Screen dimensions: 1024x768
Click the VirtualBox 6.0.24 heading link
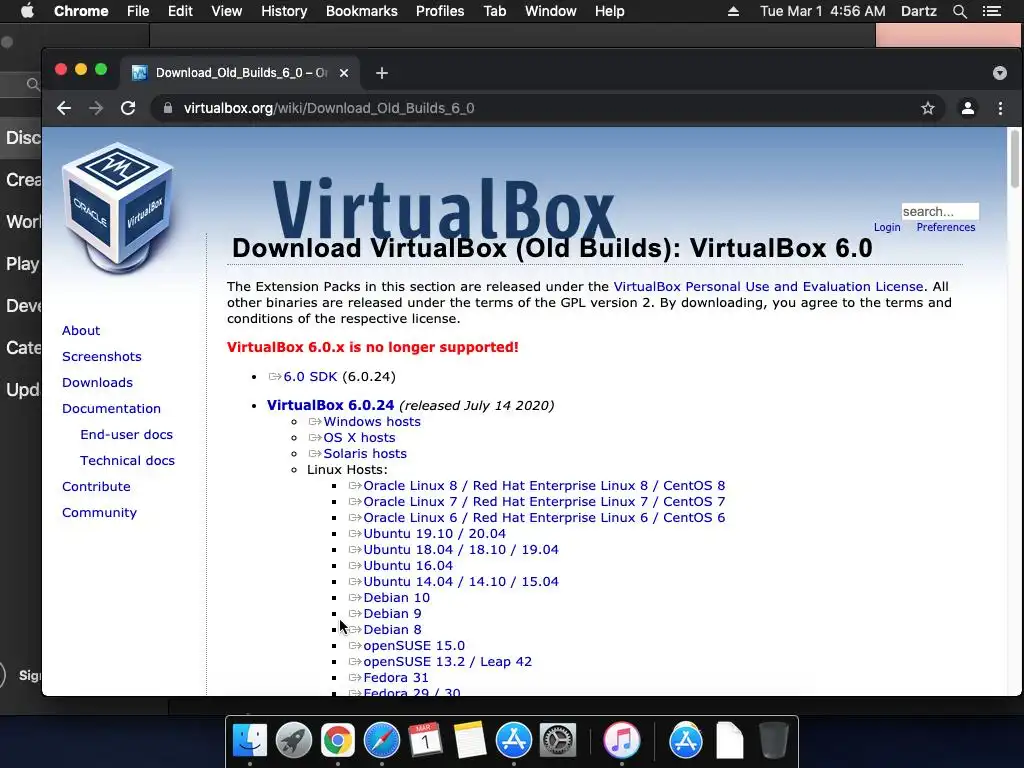tap(330, 405)
